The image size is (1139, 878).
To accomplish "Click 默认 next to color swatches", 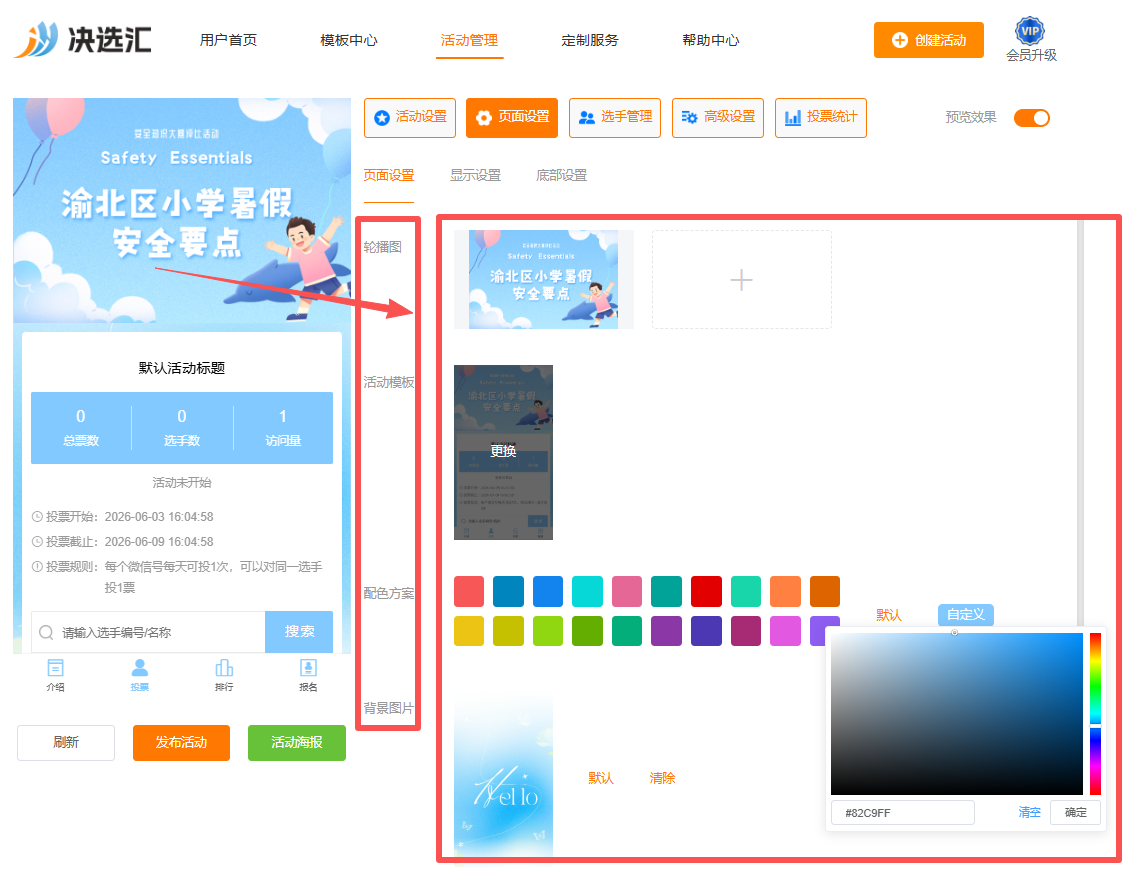I will tap(888, 615).
